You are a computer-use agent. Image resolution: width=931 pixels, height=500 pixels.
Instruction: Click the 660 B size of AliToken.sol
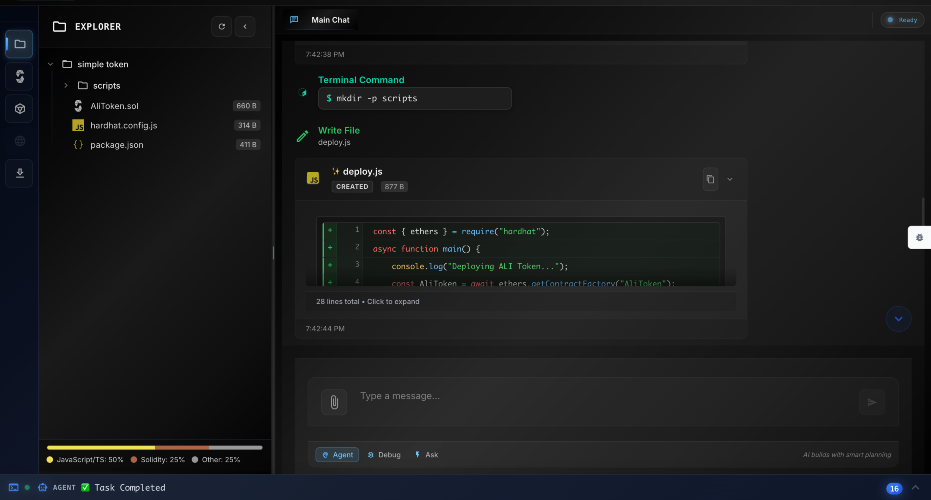[246, 106]
